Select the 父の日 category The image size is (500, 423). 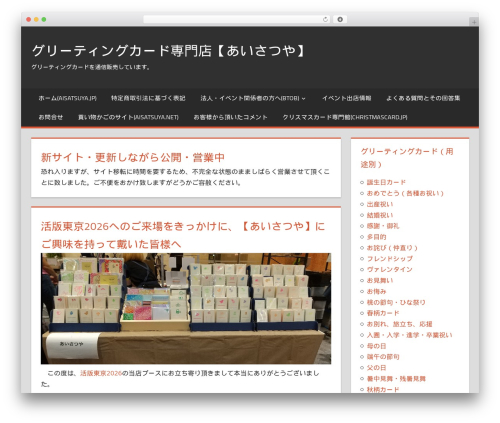coord(377,368)
